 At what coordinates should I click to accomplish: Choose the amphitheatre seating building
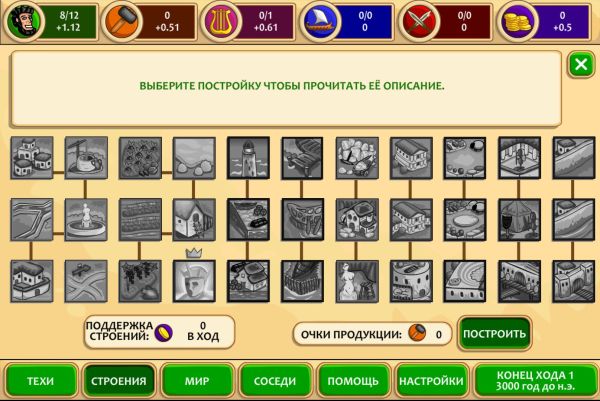click(465, 281)
